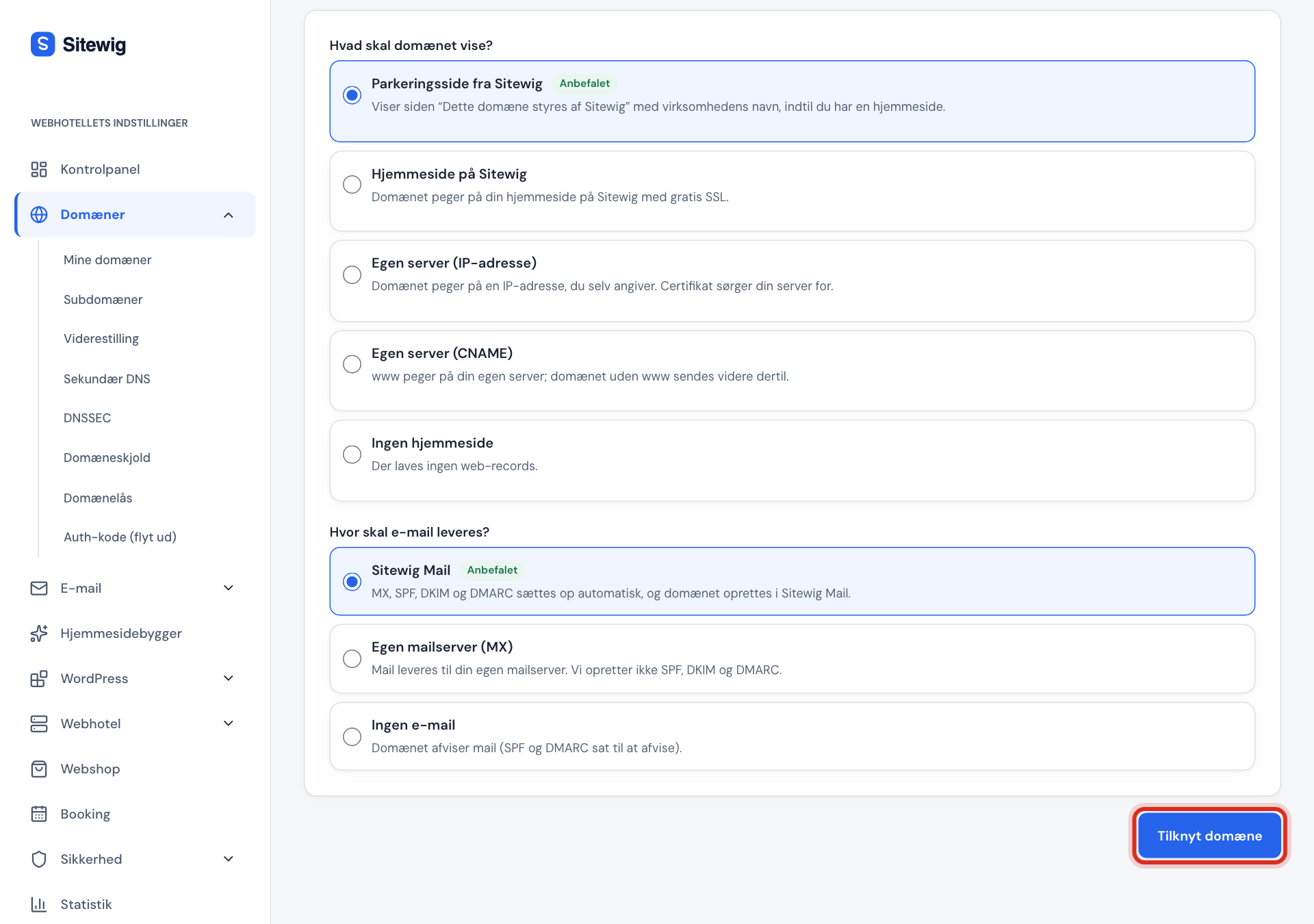The image size is (1314, 924).
Task: Choose Egen server (IP-adresse) radio button
Action: click(x=352, y=274)
